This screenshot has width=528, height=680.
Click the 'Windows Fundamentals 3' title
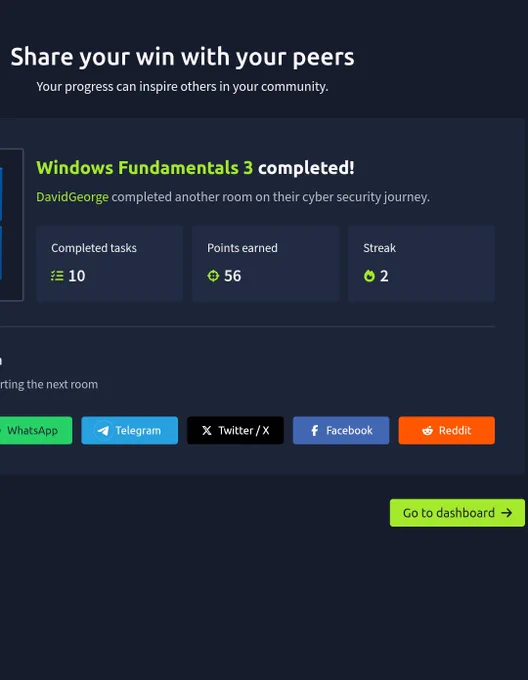[x=144, y=168]
